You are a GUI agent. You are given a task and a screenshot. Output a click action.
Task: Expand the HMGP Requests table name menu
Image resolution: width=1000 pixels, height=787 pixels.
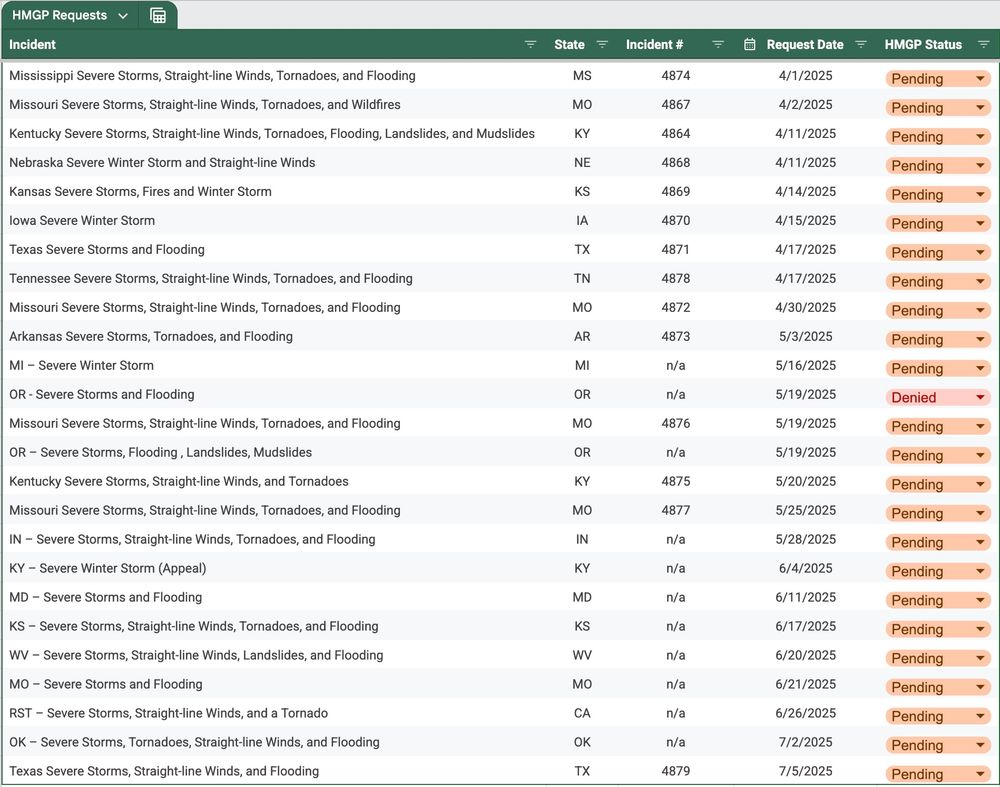123,16
